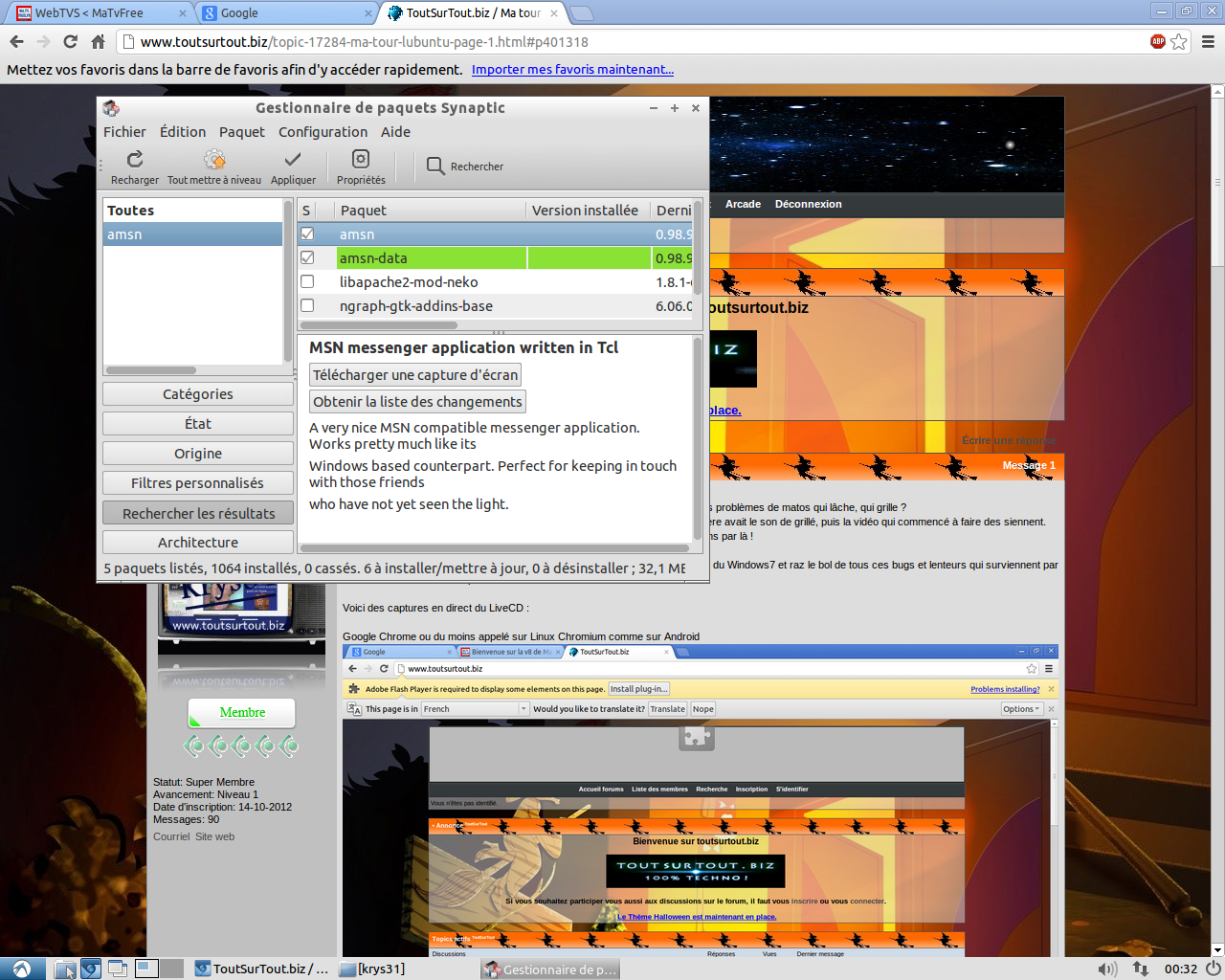This screenshot has height=980, width=1225.
Task: Click the show desktop windows icon in taskbar
Action: click(118, 969)
